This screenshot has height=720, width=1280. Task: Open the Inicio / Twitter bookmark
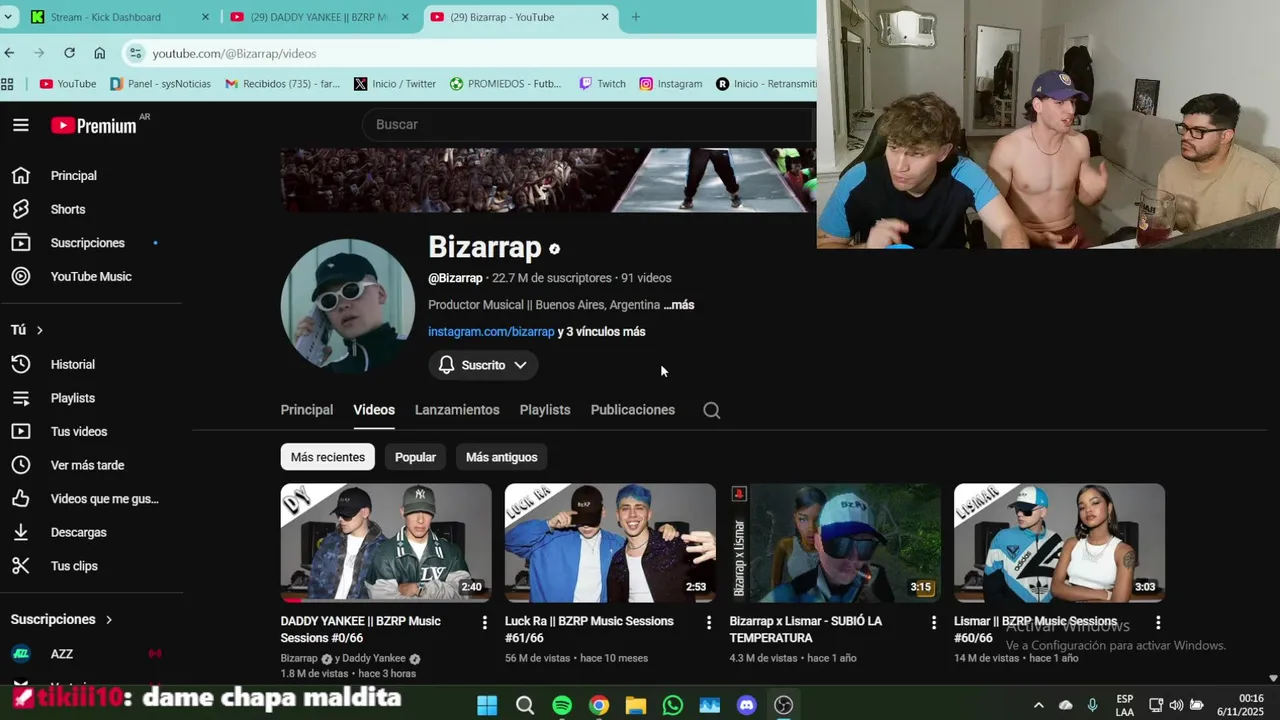(x=395, y=84)
